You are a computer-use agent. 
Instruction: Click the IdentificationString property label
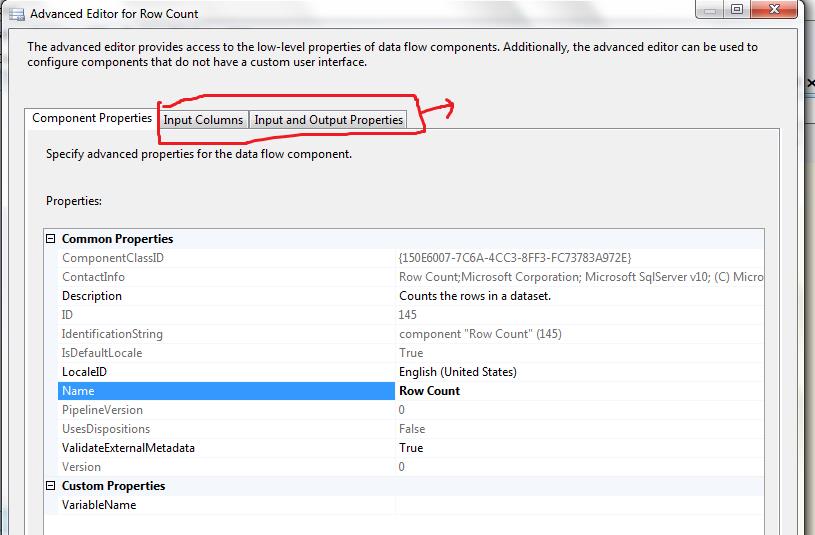pyautogui.click(x=112, y=334)
